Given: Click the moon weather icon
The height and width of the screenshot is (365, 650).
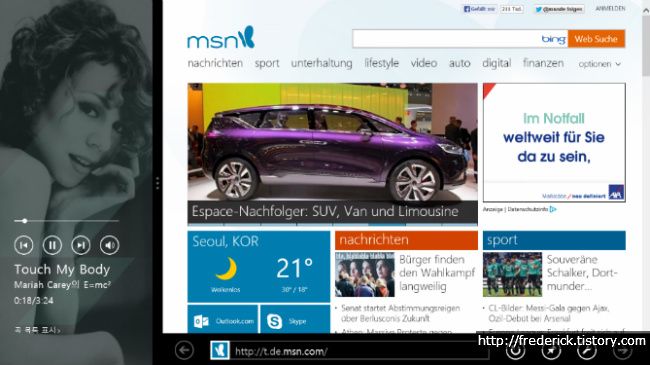Looking at the screenshot, I should (x=226, y=268).
